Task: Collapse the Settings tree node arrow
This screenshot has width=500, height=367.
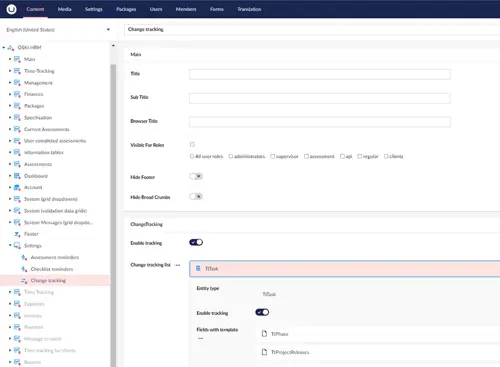Action: pyautogui.click(x=10, y=245)
